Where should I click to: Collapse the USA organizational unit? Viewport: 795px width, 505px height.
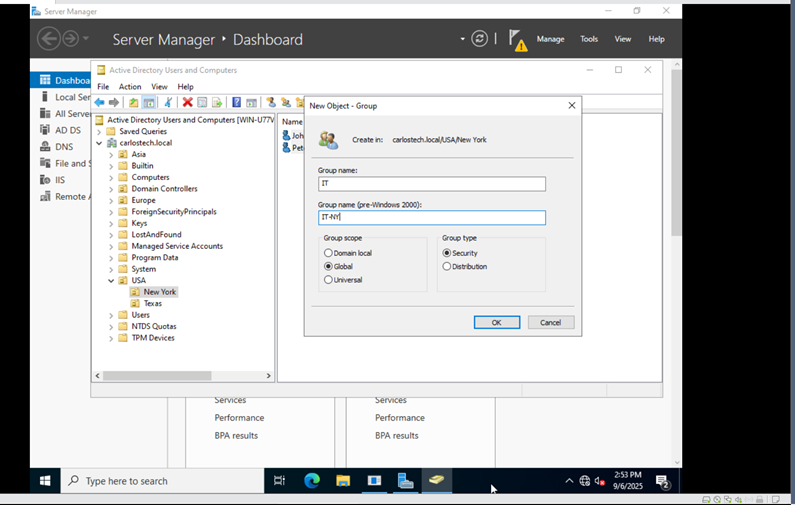(x=111, y=281)
